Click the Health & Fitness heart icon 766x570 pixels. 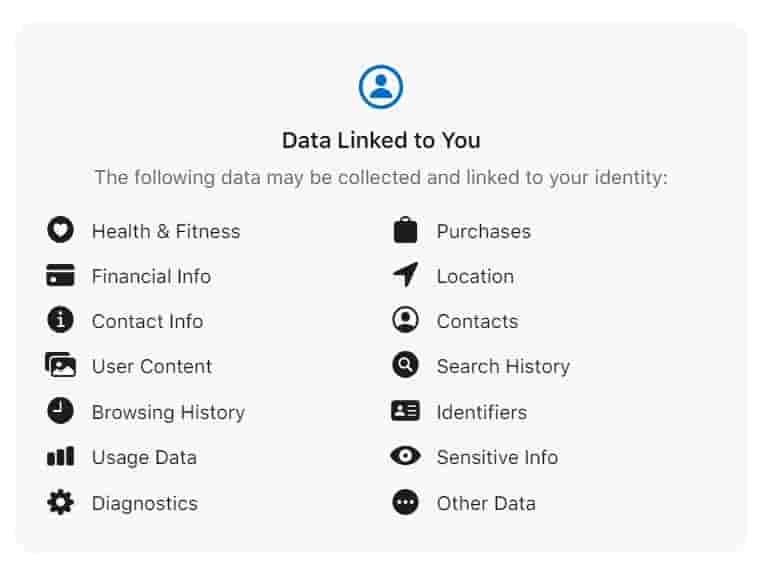[x=61, y=231]
